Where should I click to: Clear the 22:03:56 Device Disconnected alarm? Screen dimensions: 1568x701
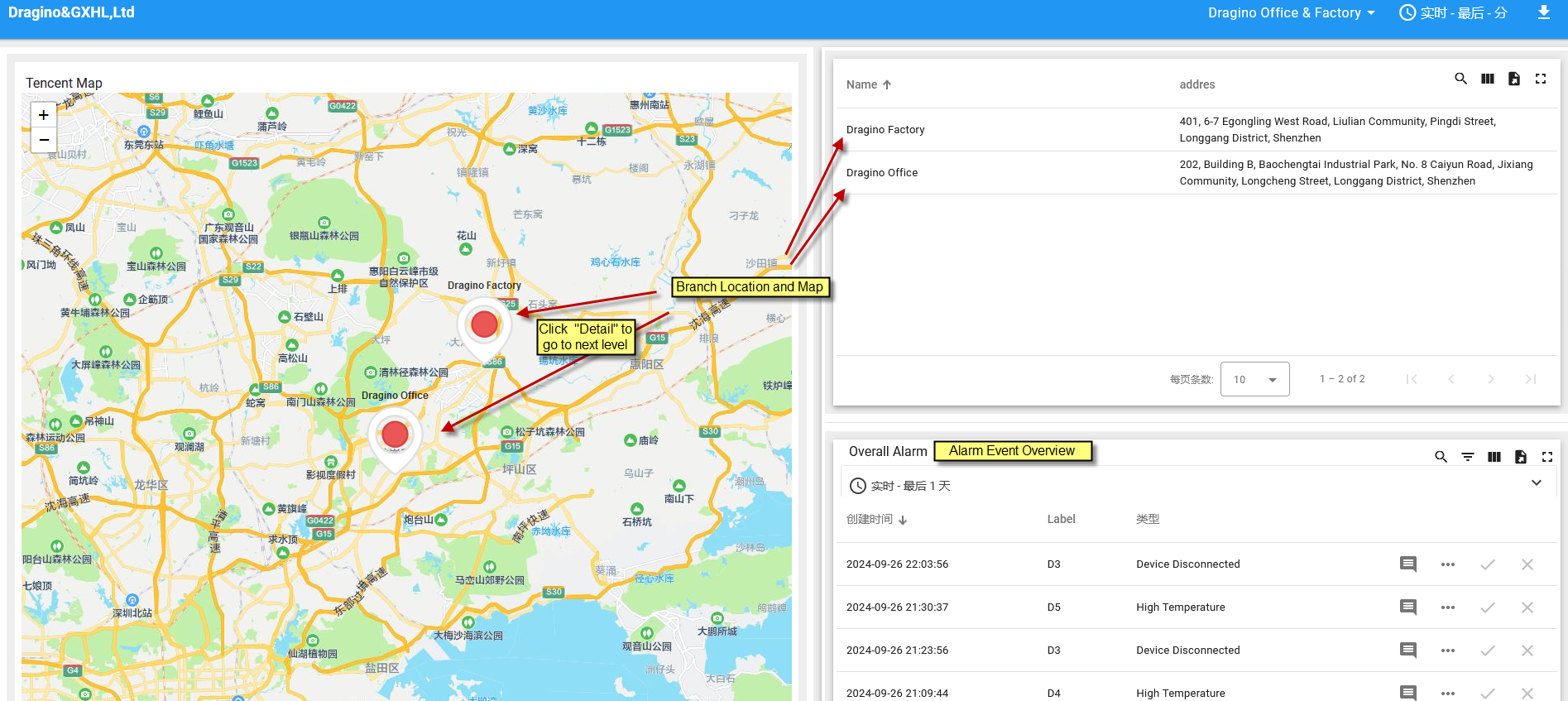click(x=1527, y=564)
